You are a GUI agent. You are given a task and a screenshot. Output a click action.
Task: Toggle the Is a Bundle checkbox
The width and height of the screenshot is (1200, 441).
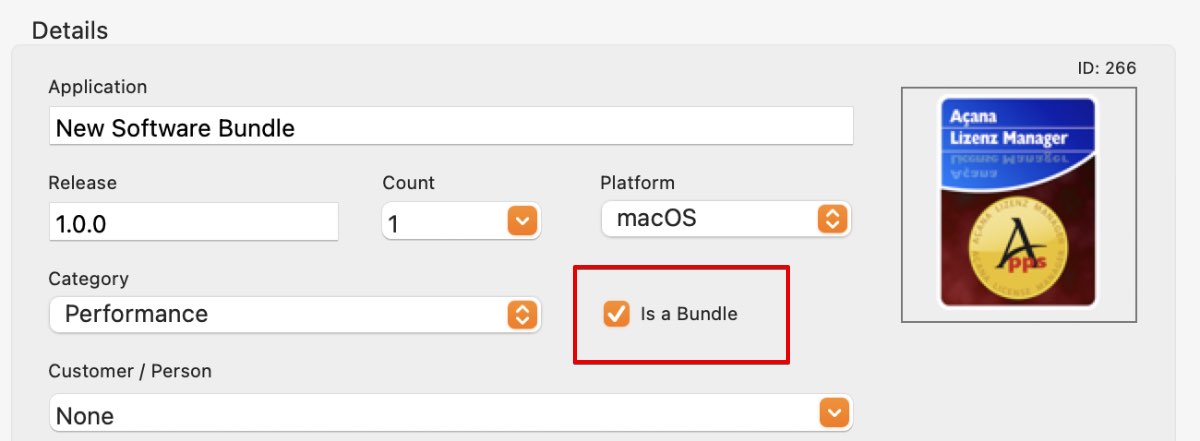(x=615, y=313)
